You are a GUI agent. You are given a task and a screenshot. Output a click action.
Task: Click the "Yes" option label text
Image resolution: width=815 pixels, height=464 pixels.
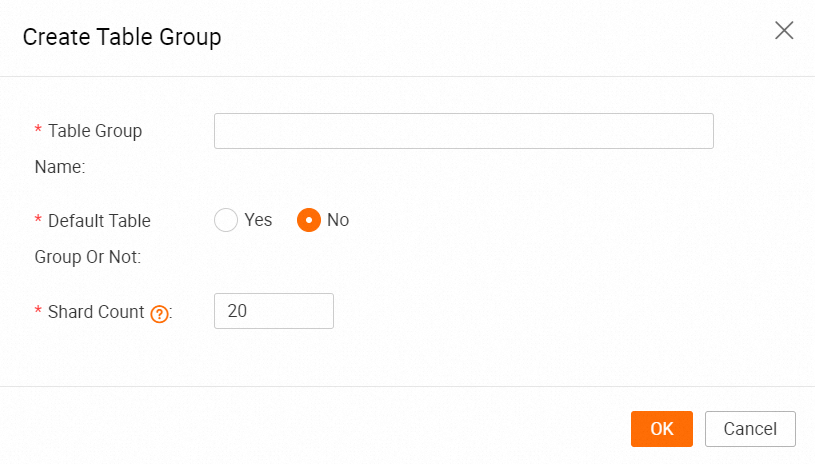(x=258, y=220)
